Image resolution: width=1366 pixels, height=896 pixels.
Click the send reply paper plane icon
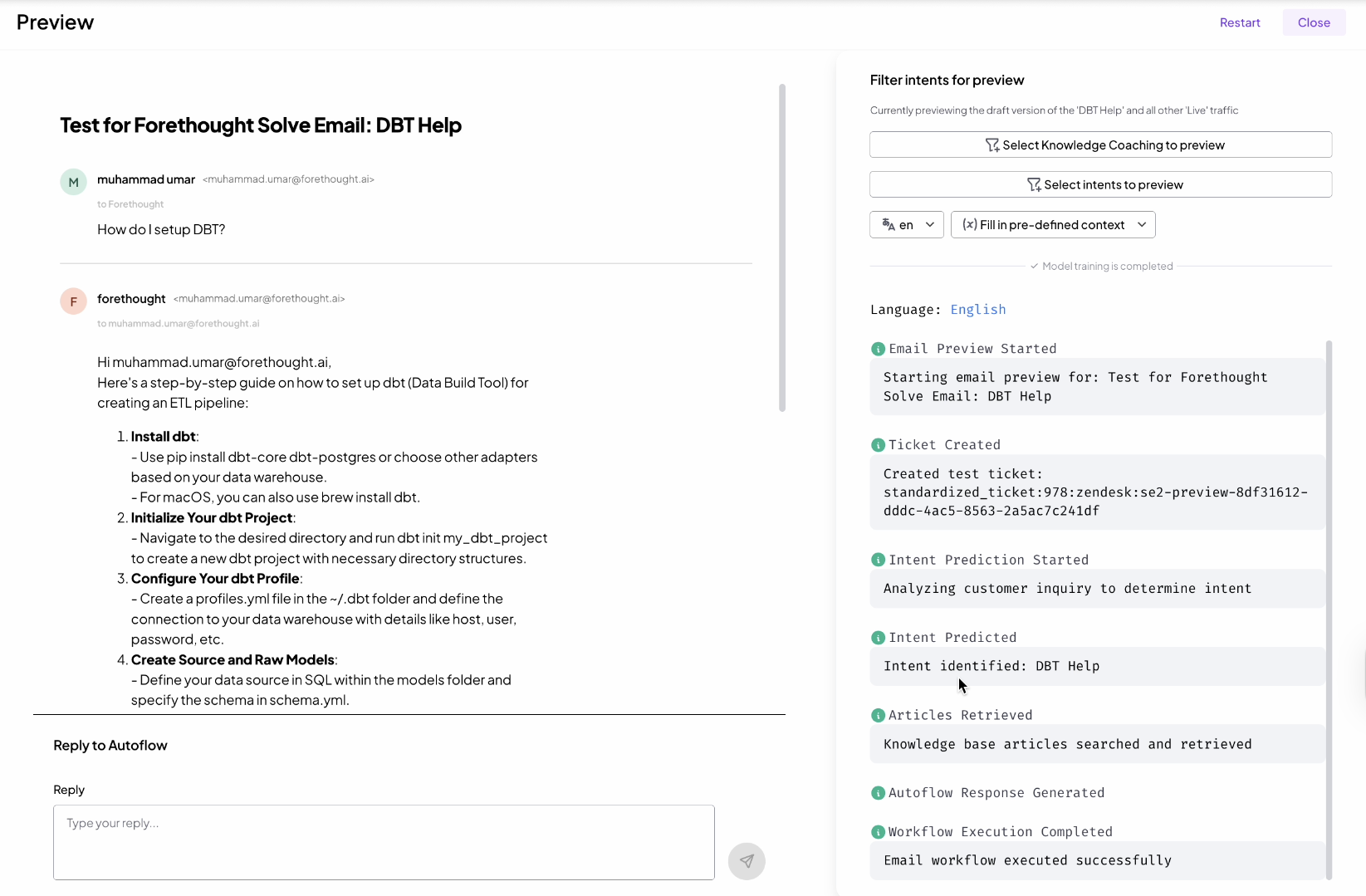point(747,861)
